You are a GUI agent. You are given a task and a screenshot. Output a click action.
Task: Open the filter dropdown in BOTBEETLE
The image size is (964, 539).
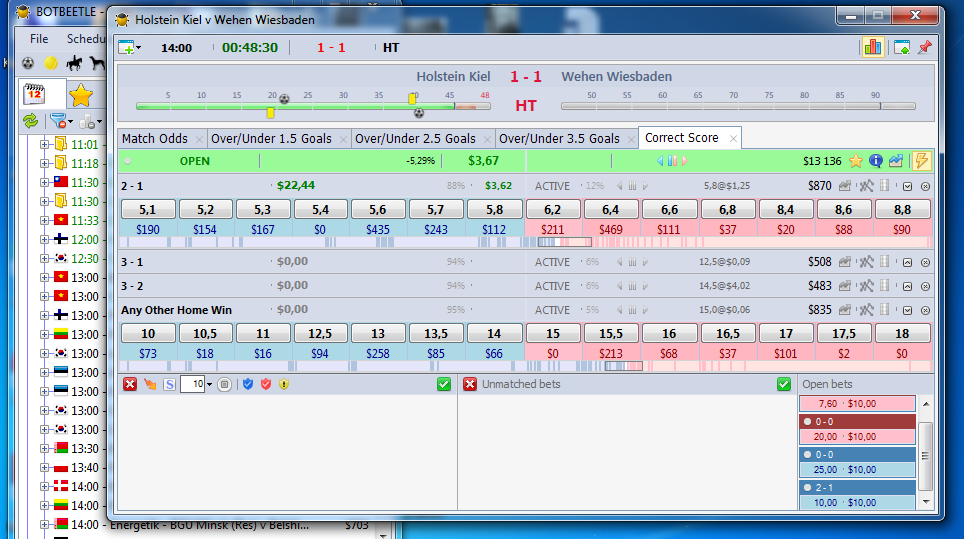[61, 122]
